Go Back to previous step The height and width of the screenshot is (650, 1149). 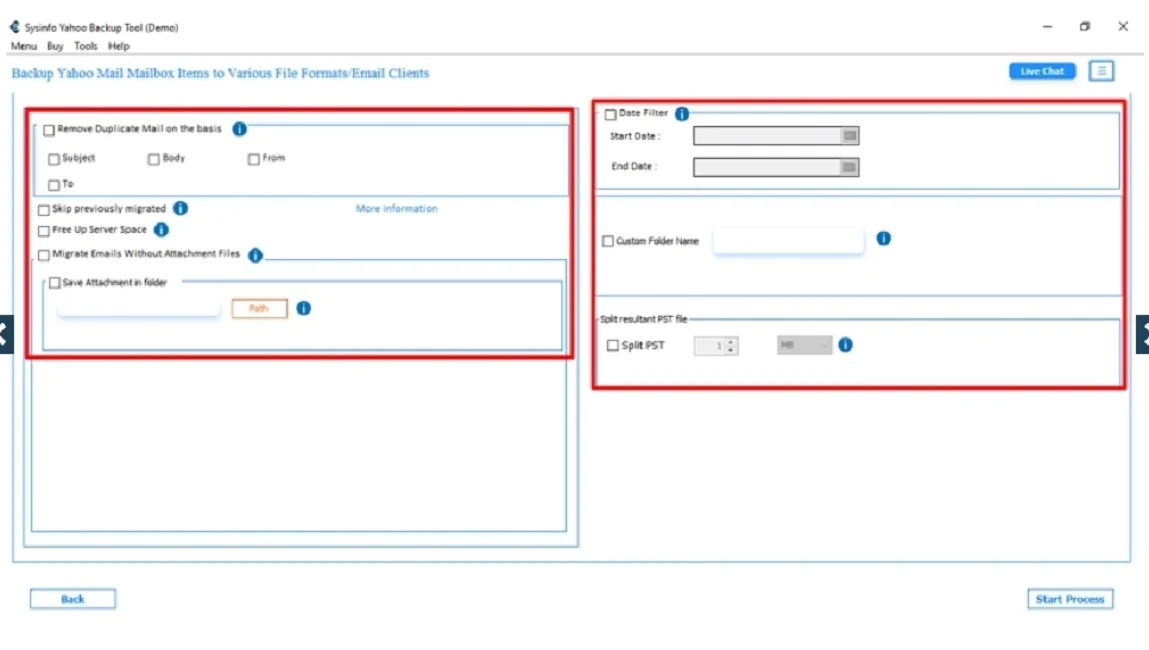pyautogui.click(x=73, y=599)
